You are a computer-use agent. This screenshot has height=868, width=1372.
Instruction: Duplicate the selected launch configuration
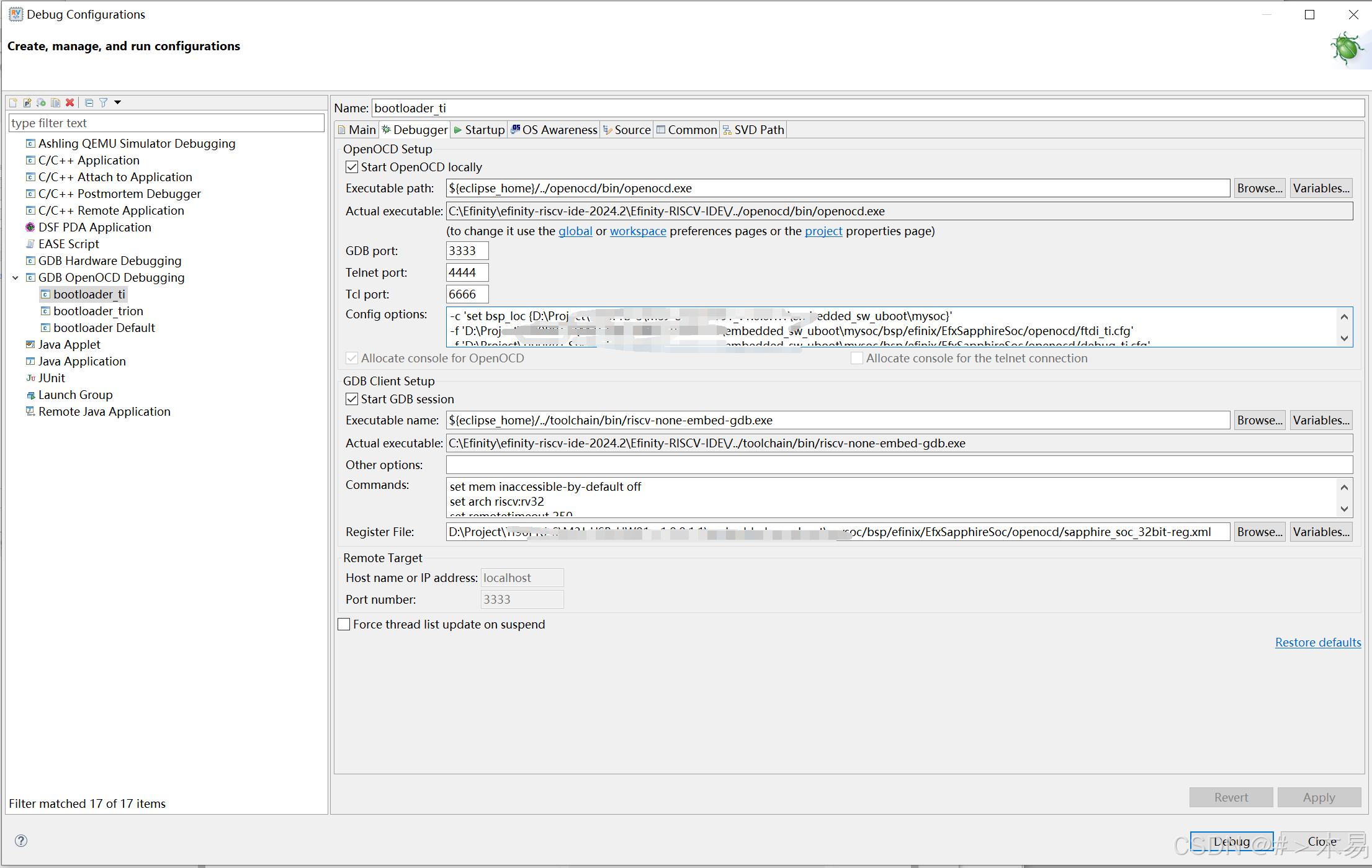tap(56, 102)
